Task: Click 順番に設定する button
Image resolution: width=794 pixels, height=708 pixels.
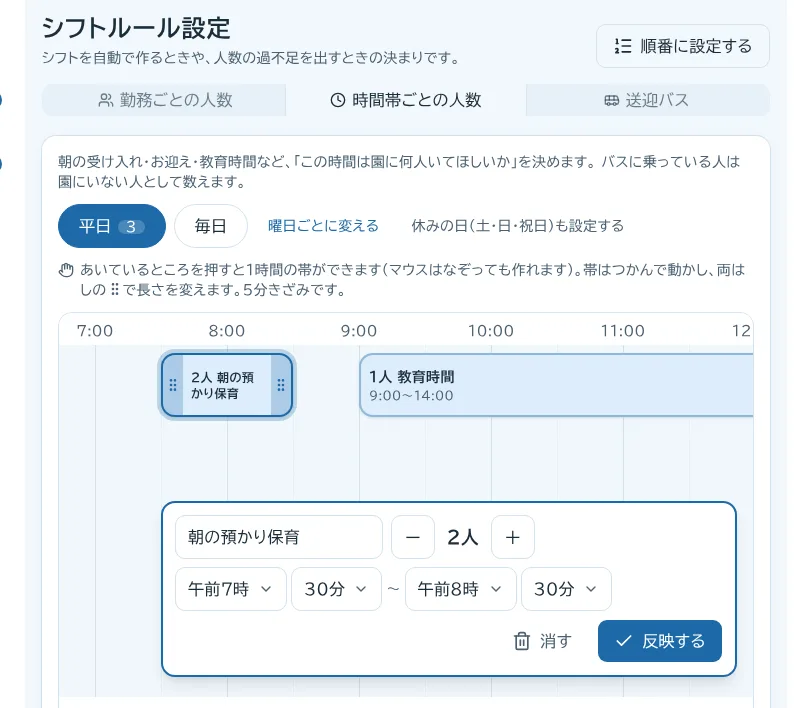Action: tap(683, 46)
